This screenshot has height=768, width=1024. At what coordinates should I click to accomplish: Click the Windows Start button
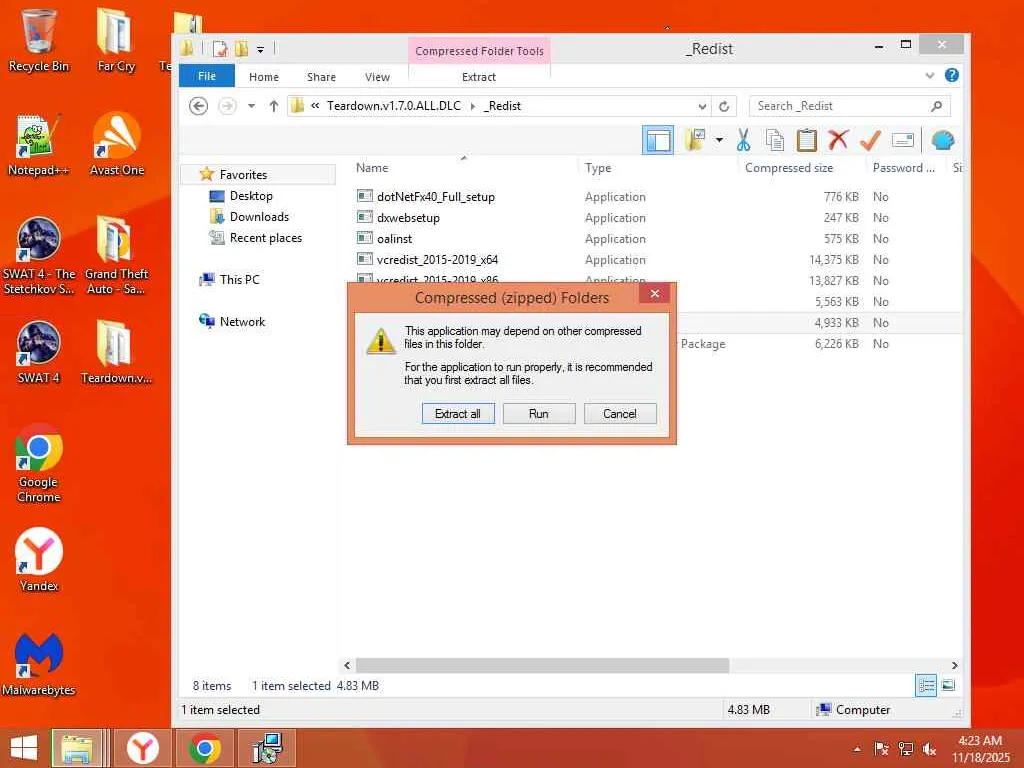[24, 748]
